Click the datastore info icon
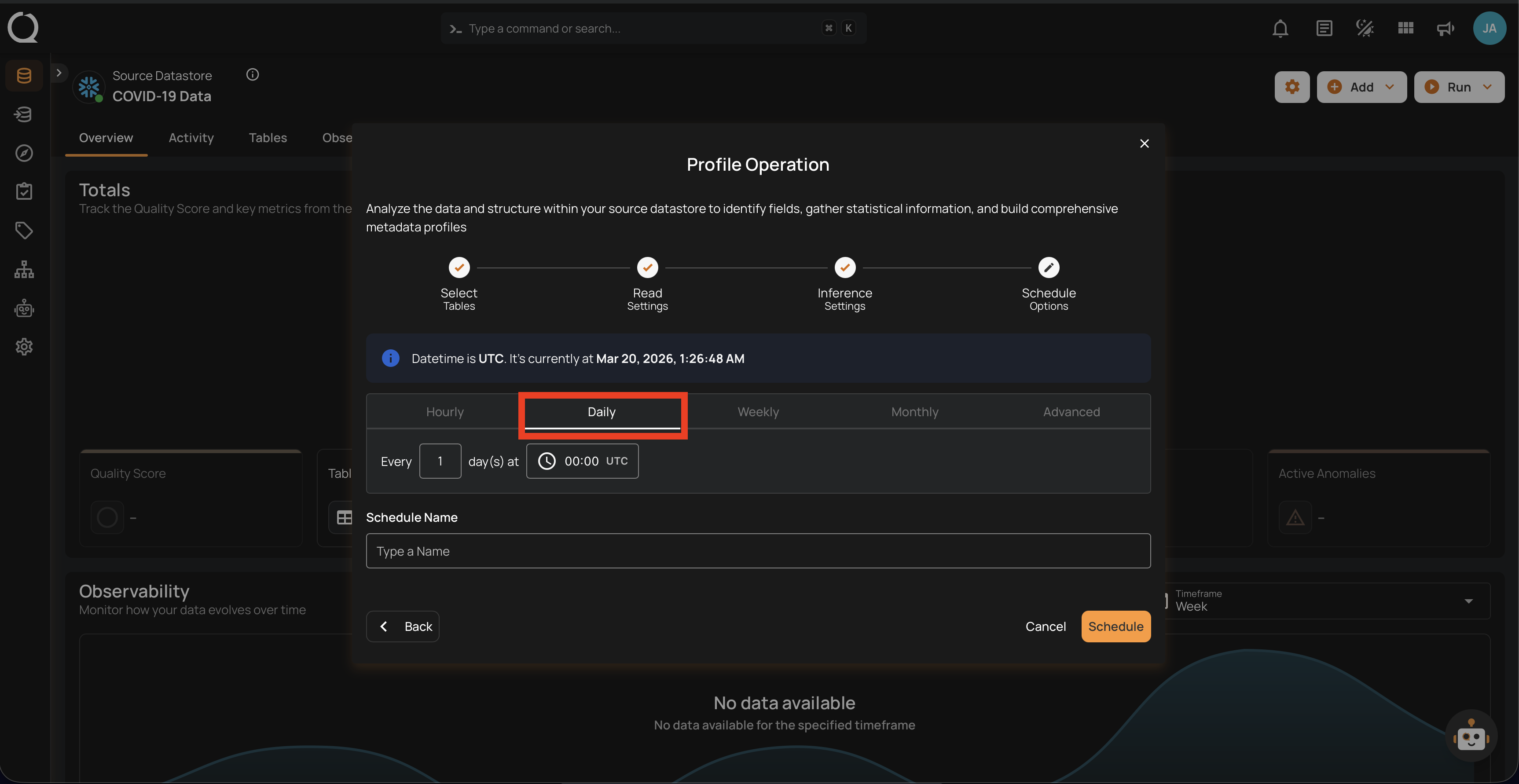The image size is (1519, 784). click(253, 74)
